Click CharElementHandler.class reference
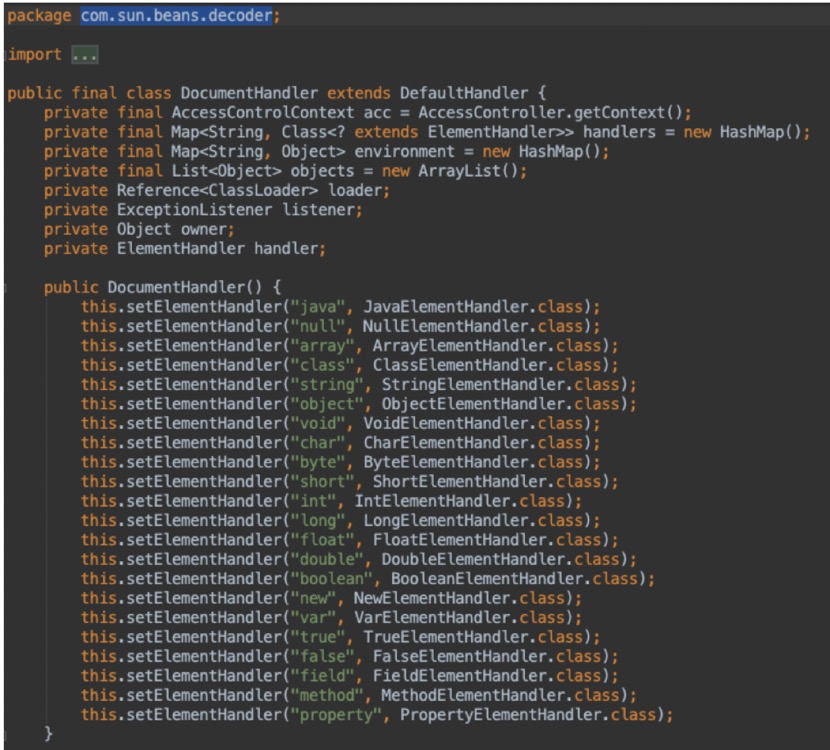Viewport: 830px width, 750px height. click(x=473, y=443)
